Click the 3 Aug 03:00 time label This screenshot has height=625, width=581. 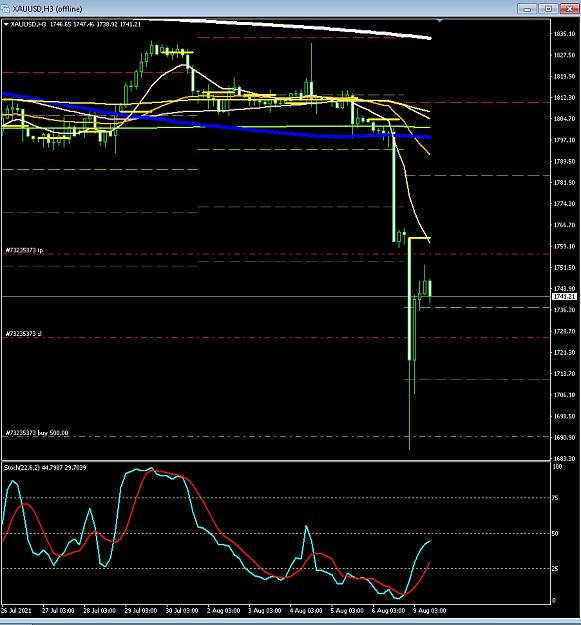pyautogui.click(x=265, y=611)
